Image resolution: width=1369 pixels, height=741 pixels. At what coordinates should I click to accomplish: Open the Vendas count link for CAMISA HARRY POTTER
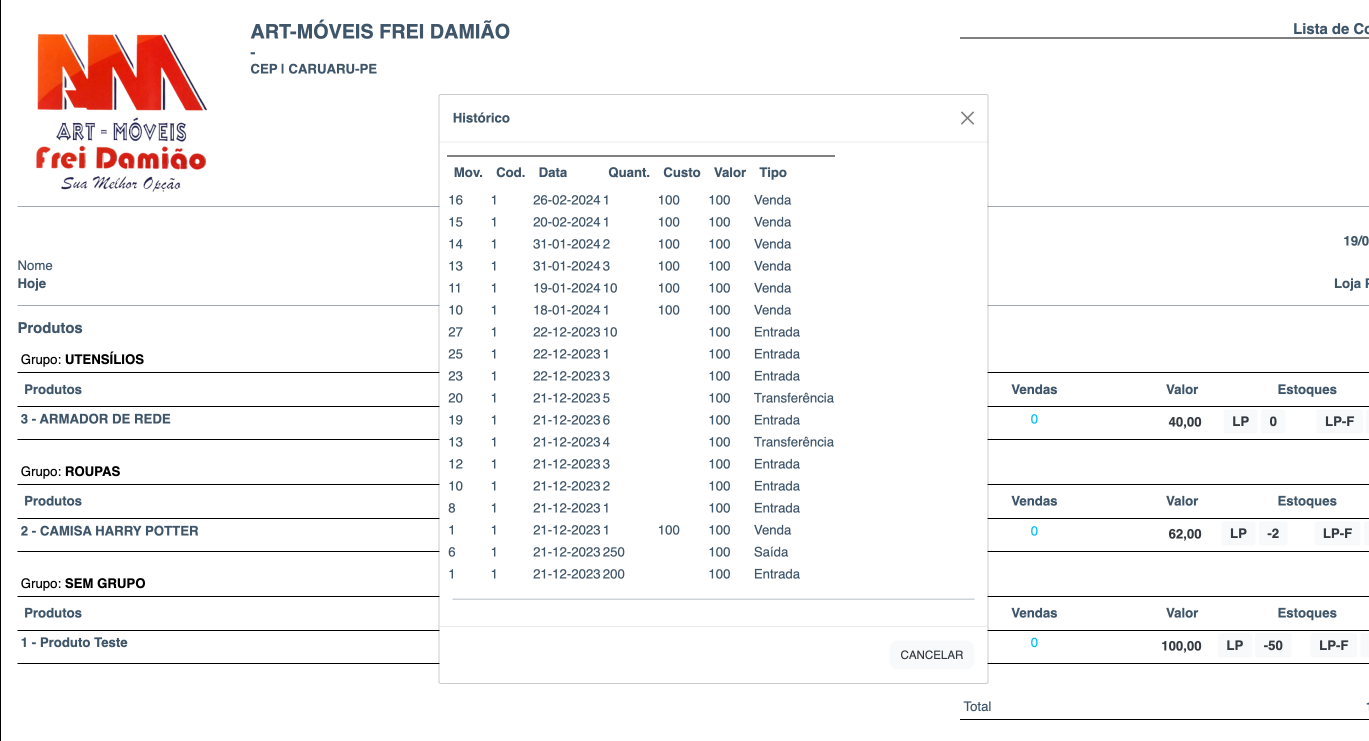tap(1034, 532)
